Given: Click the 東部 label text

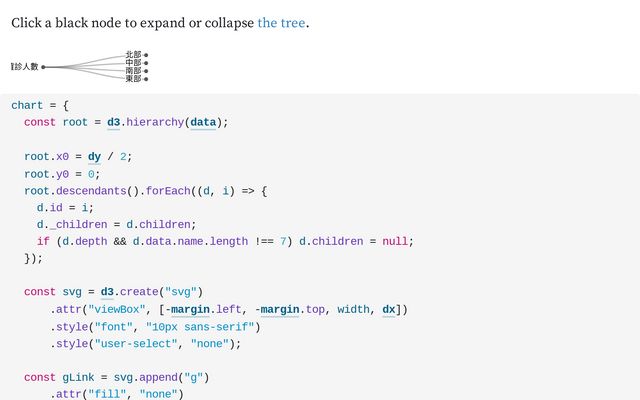Looking at the screenshot, I should 133,79.
